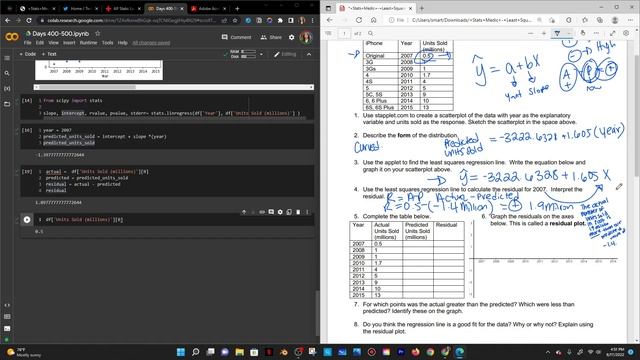640x360 pixels.
Task: Click the Edge PDF page number field
Action: pos(344,33)
